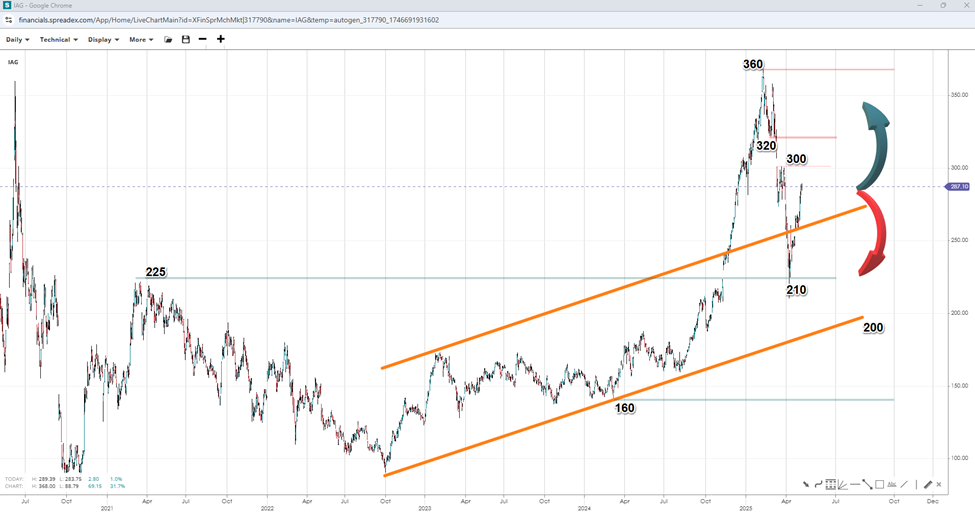Click the open folder icon

(x=168, y=40)
